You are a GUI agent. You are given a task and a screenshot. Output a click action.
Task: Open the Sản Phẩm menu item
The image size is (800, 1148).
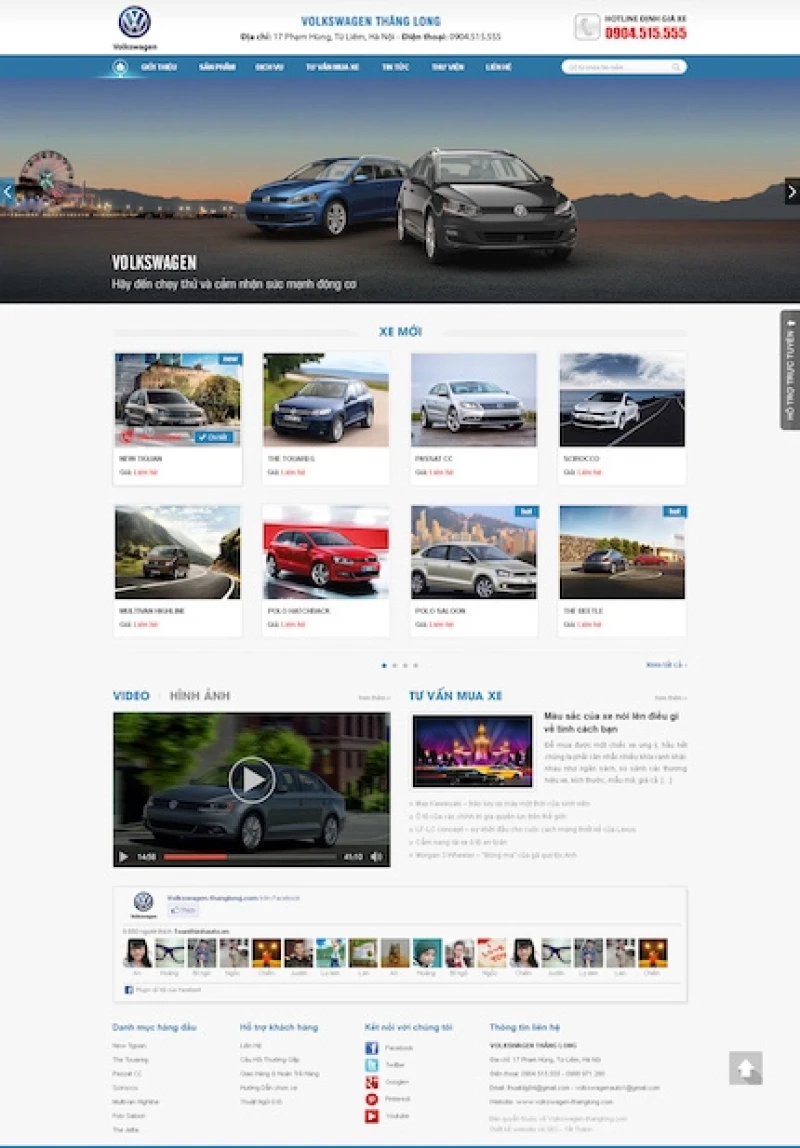217,68
